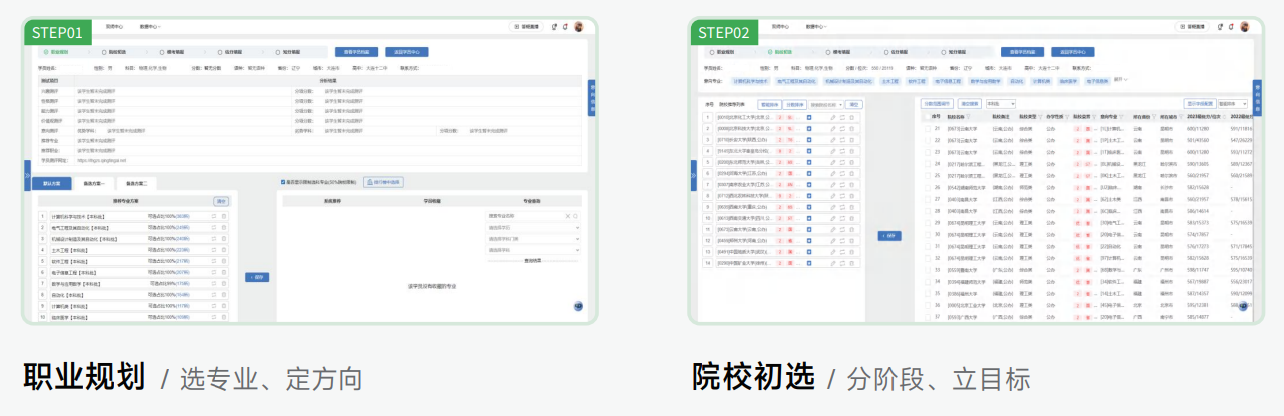The image size is (1284, 416).
Task: Open the 数据中心 menu in the STEP01 header
Action: tap(150, 26)
